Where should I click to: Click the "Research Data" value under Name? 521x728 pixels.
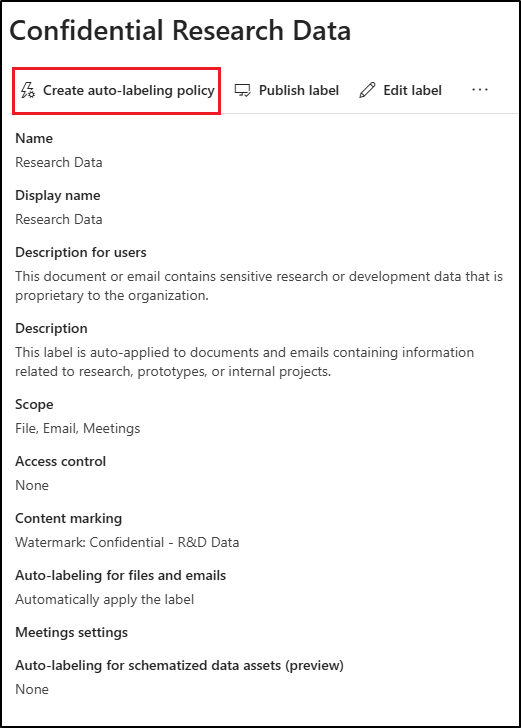click(59, 162)
